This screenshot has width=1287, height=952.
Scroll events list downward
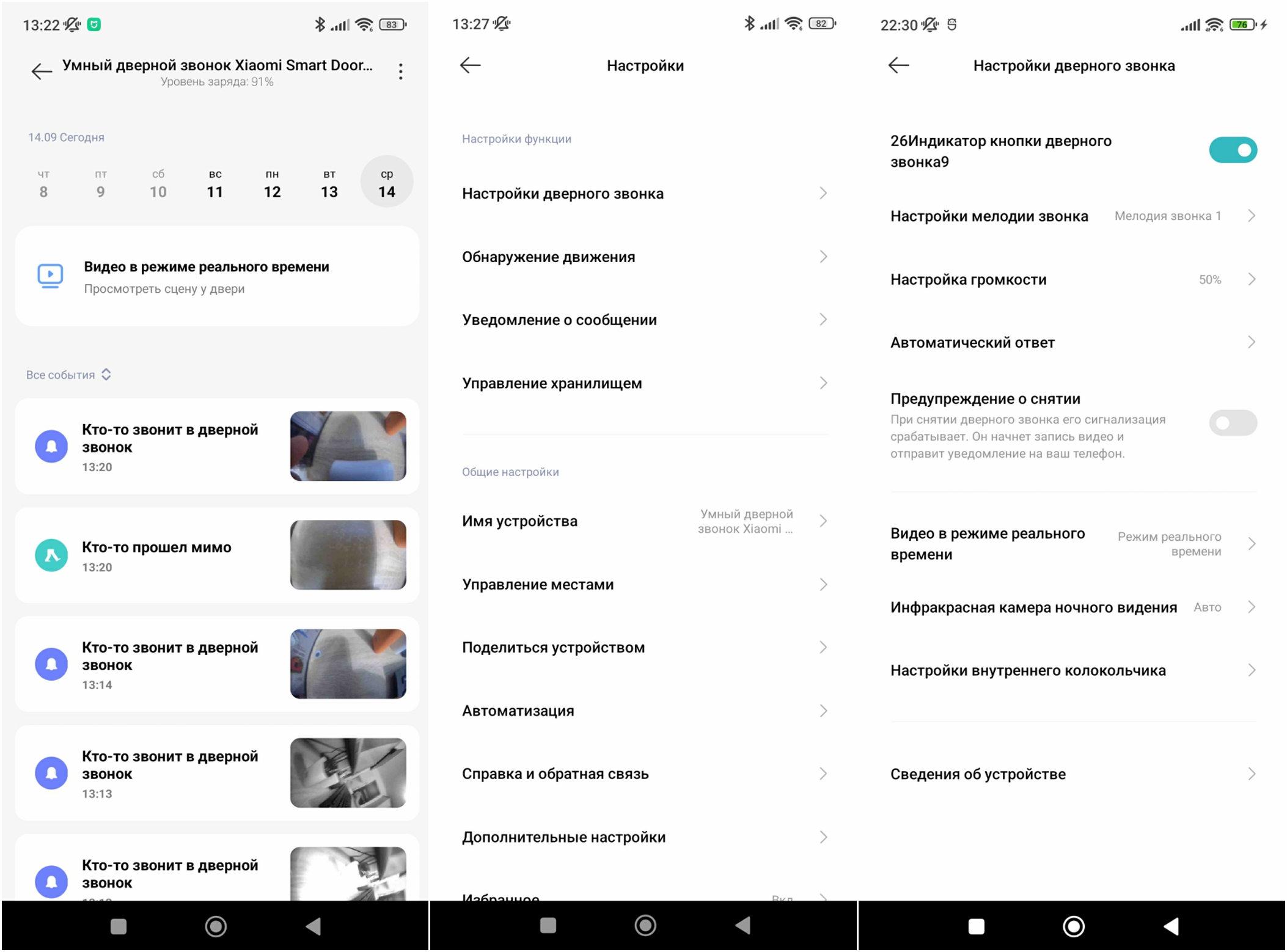coord(215,650)
